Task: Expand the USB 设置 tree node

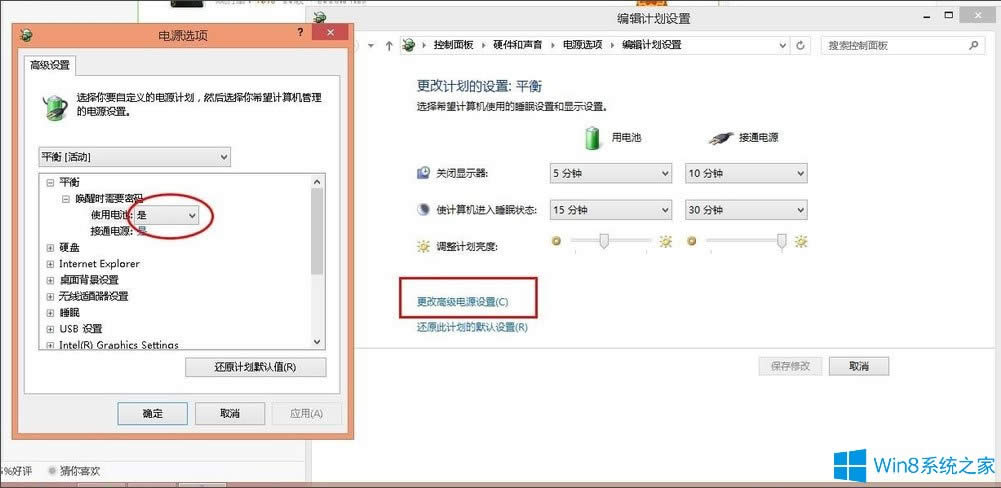Action: pyautogui.click(x=49, y=329)
